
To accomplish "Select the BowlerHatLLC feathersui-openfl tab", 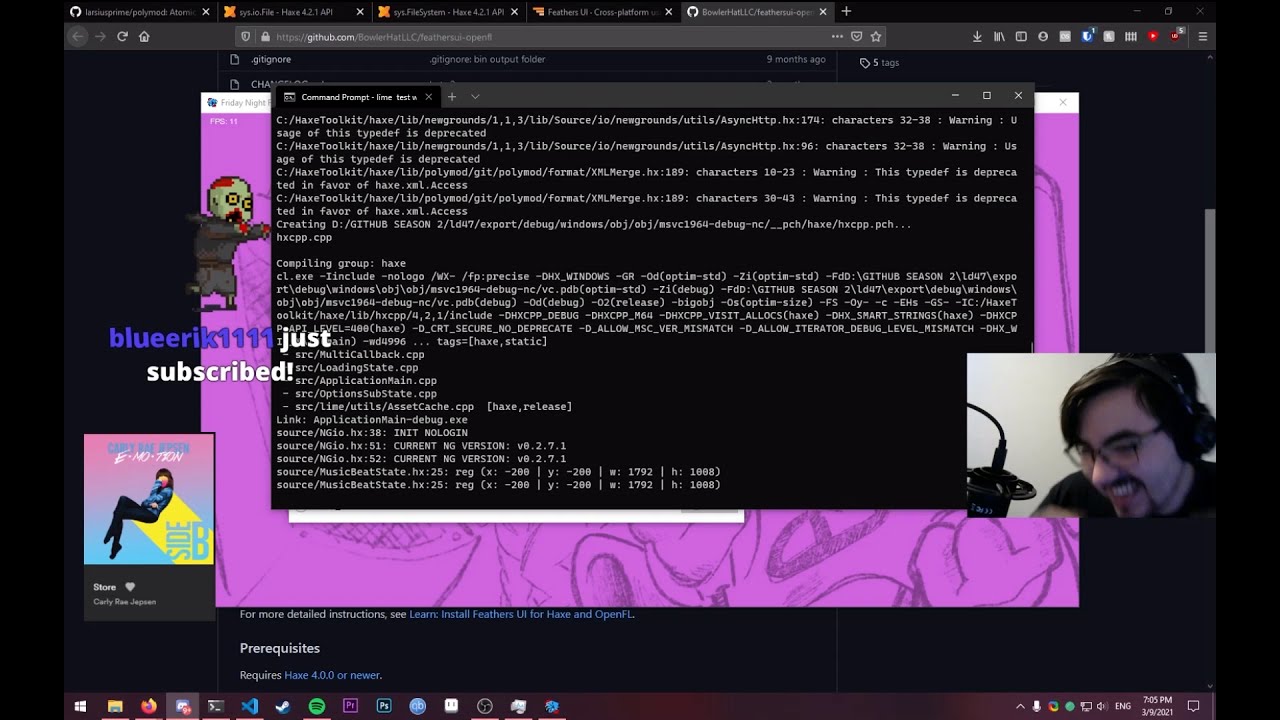I will tap(756, 12).
